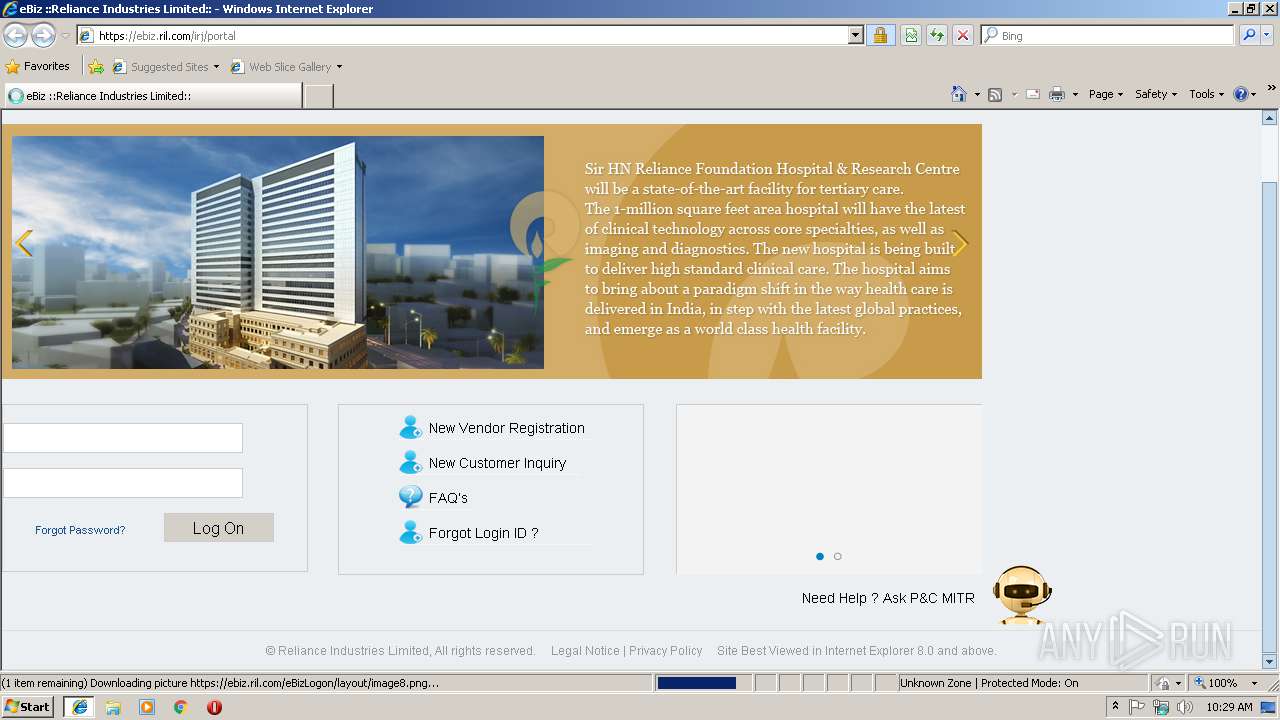
Task: Click the Print icon
Action: [1057, 94]
